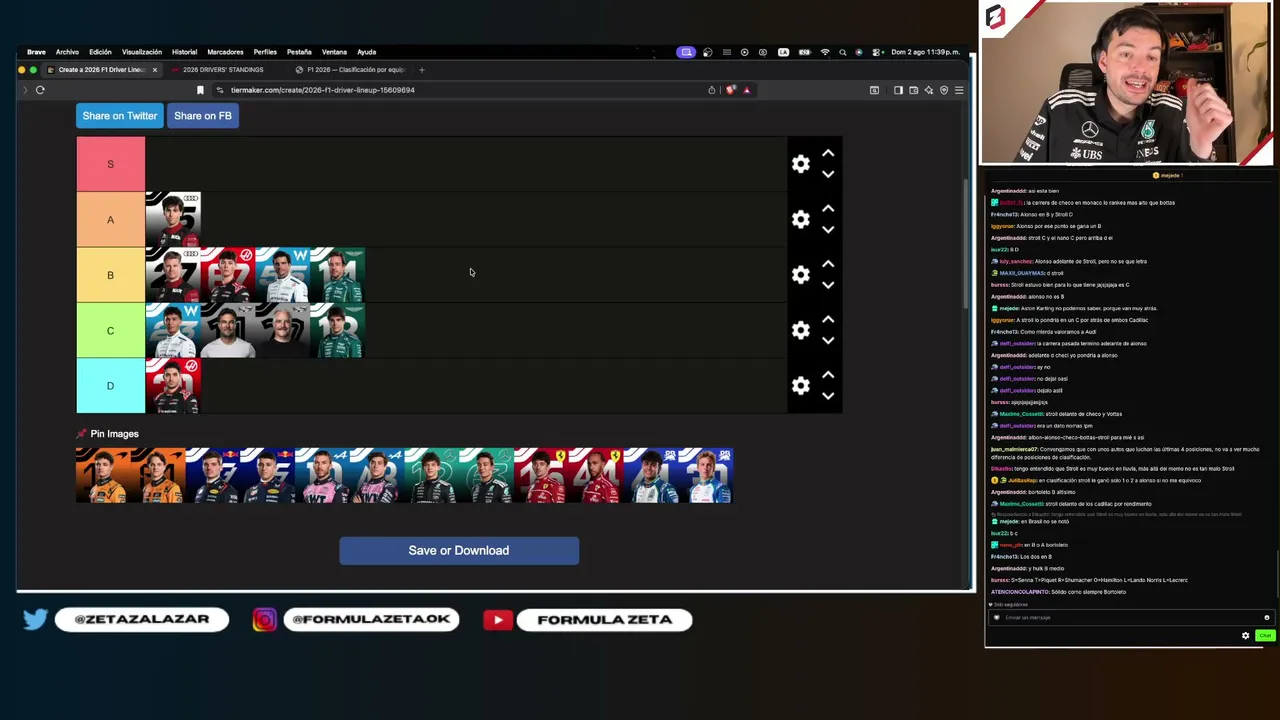The height and width of the screenshot is (720, 1280).
Task: Open the Brave Shields icon
Action: tap(730, 90)
